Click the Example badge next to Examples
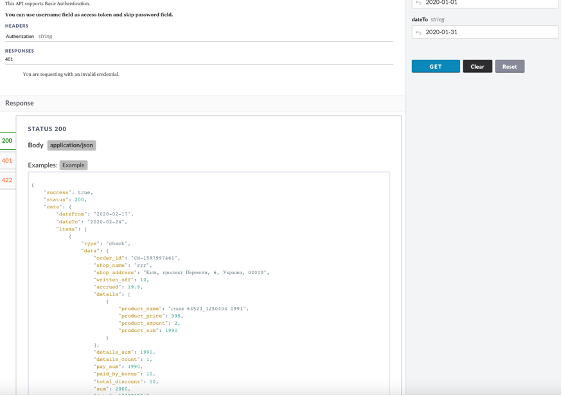Viewport: 562px width, 396px height. click(x=73, y=165)
